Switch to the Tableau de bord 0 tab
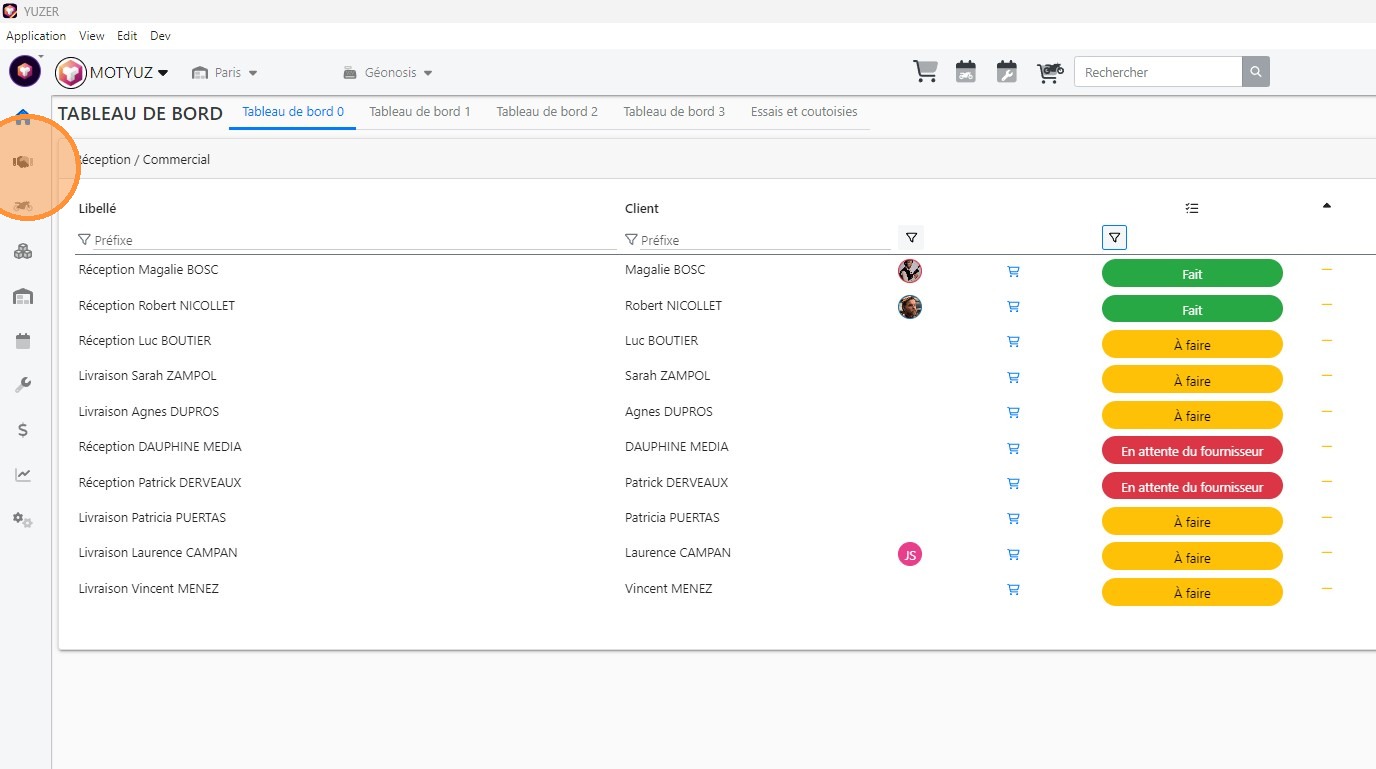The width and height of the screenshot is (1376, 769). click(x=293, y=112)
